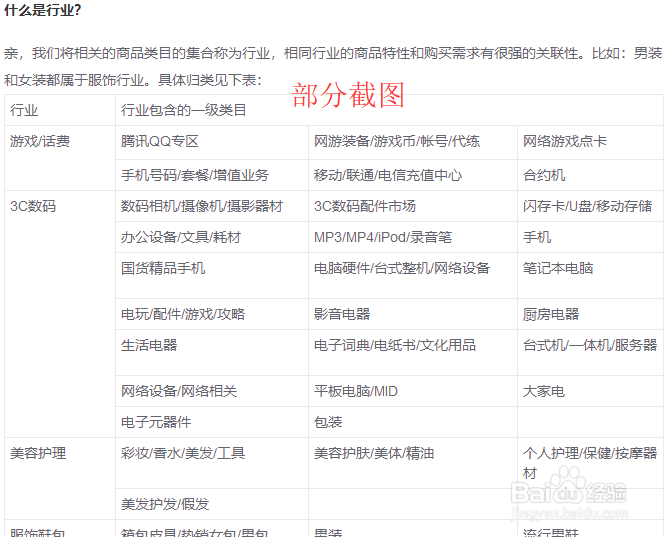Click the 游戏/话费 industry cell
667x537 pixels.
click(x=60, y=158)
